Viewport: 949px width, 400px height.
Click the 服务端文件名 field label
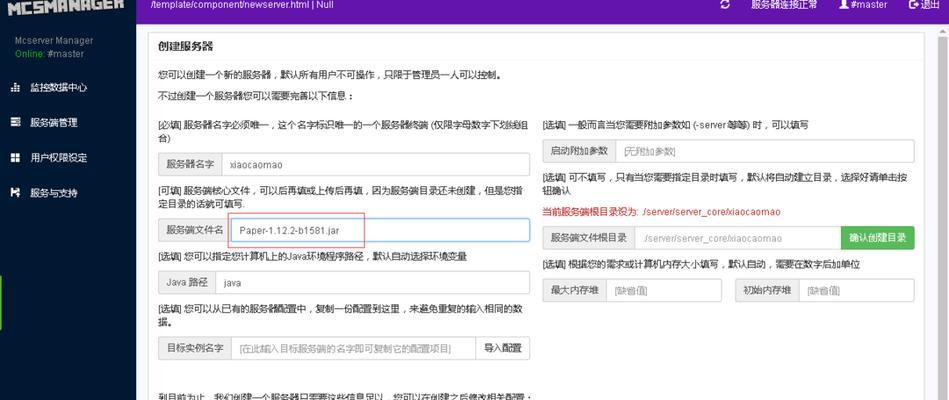click(195, 230)
